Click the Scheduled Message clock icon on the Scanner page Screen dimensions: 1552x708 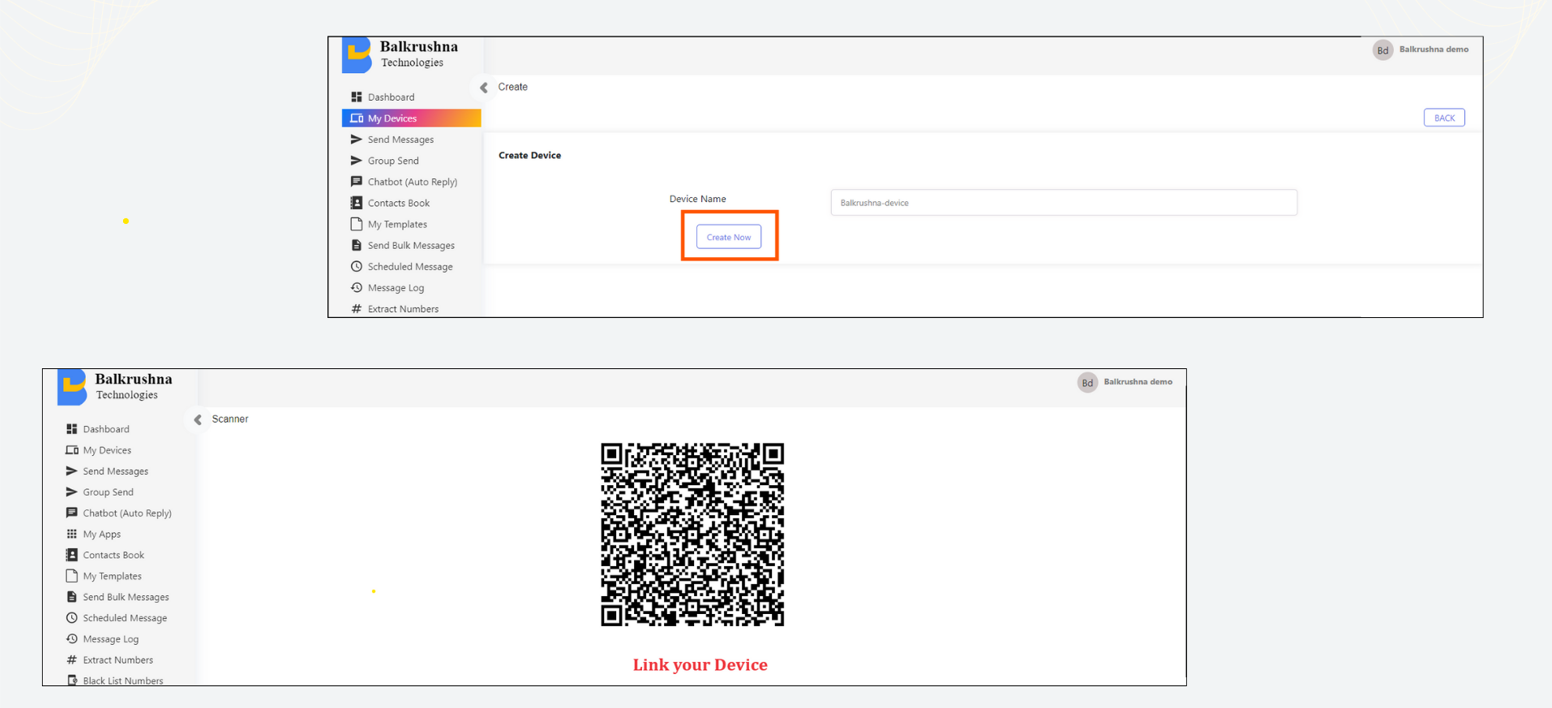[71, 618]
